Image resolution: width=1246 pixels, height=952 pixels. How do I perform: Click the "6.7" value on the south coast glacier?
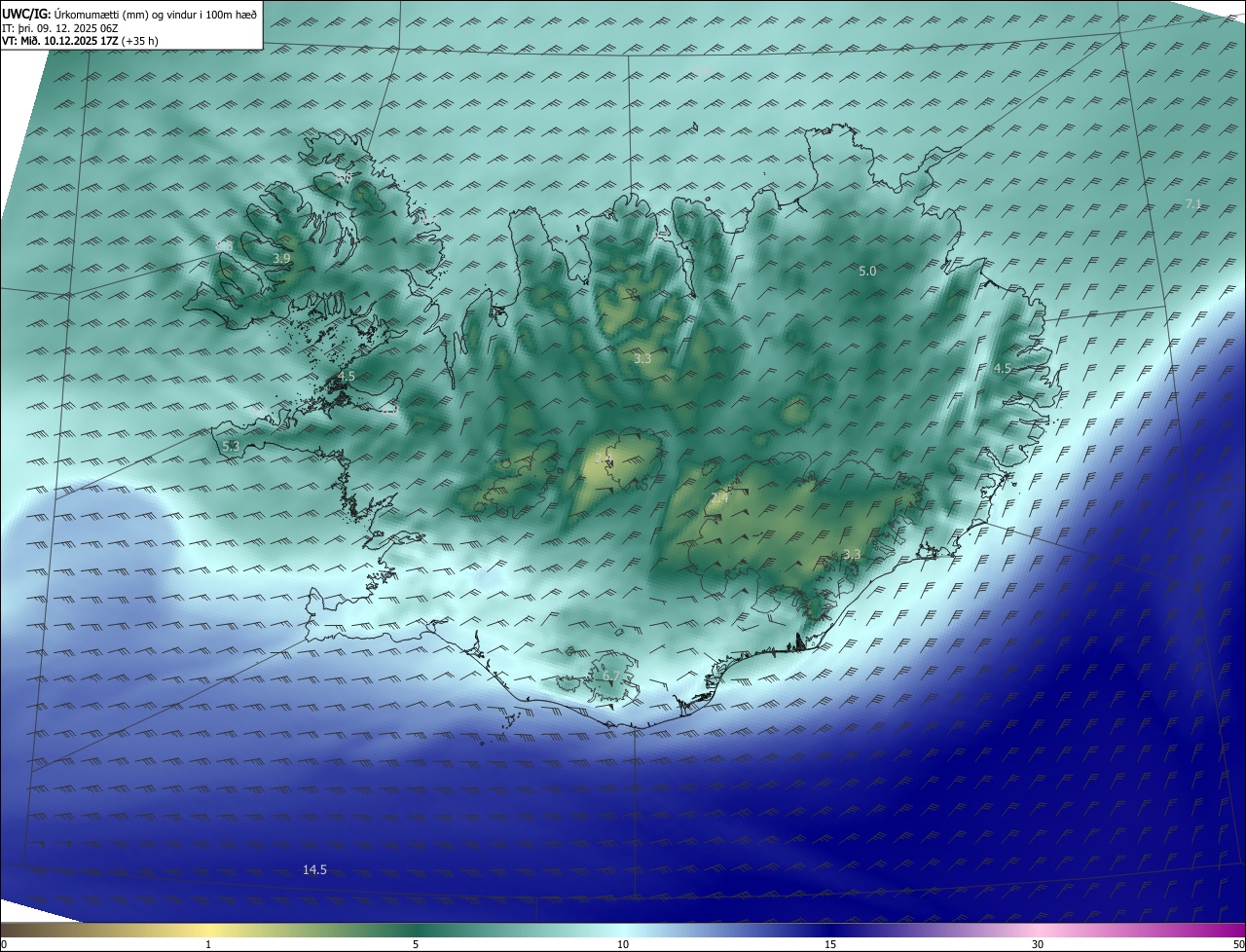pos(610,676)
